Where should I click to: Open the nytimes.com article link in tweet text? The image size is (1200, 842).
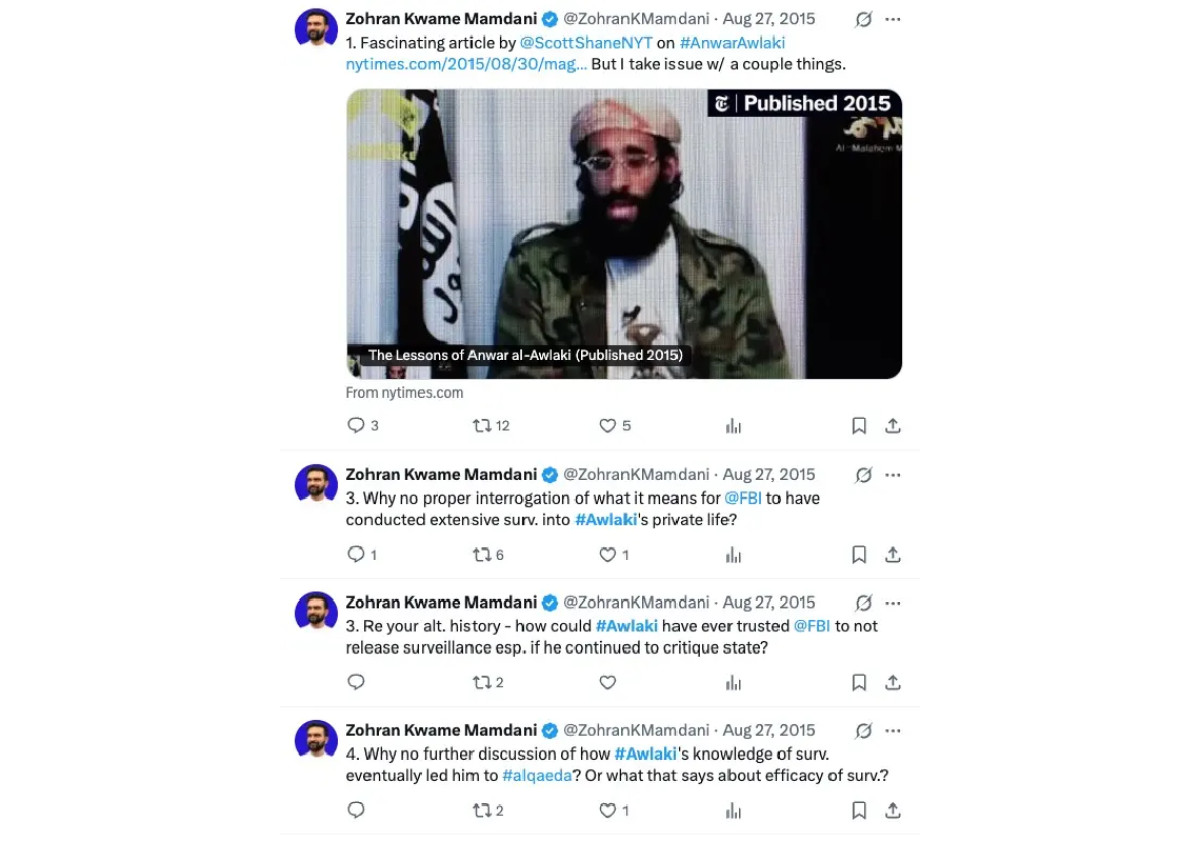click(466, 64)
